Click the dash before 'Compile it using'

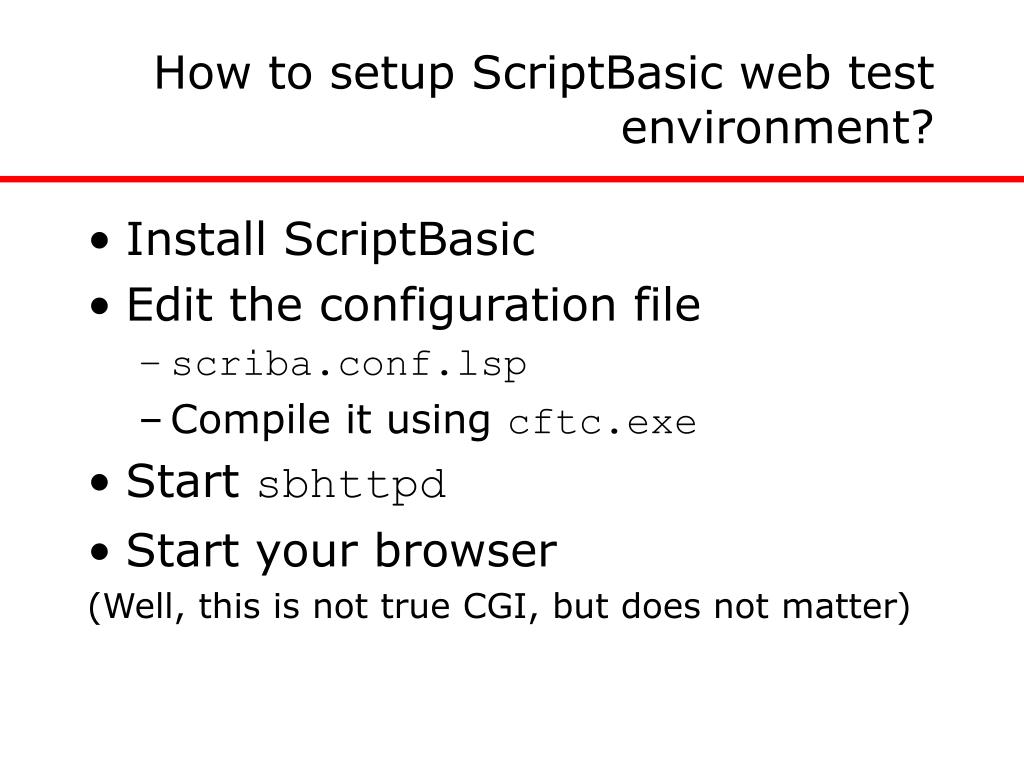point(150,421)
